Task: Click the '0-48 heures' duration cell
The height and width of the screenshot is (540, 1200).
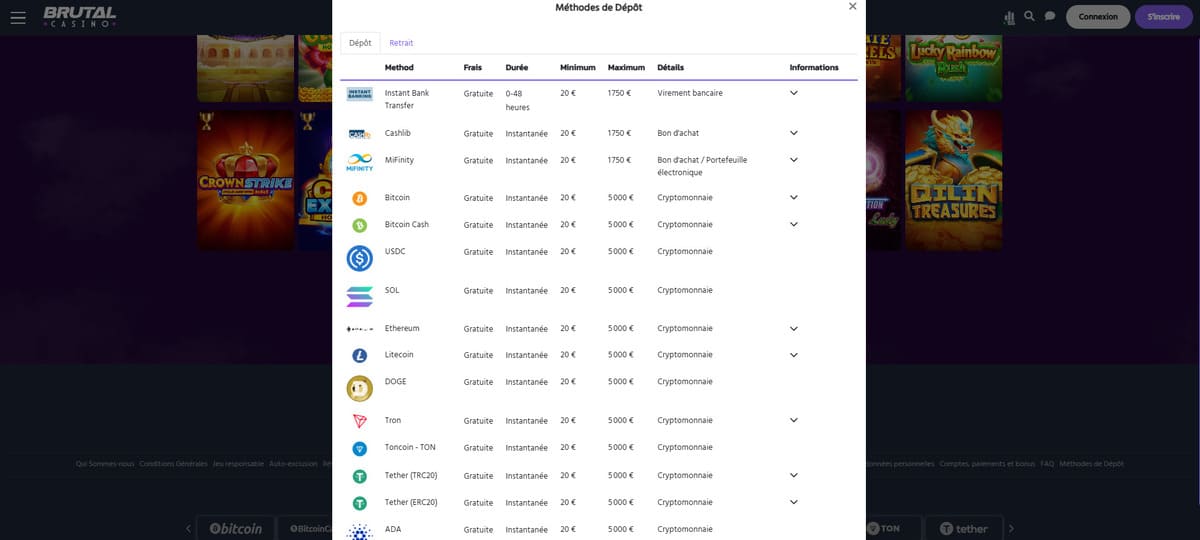Action: pos(518,100)
